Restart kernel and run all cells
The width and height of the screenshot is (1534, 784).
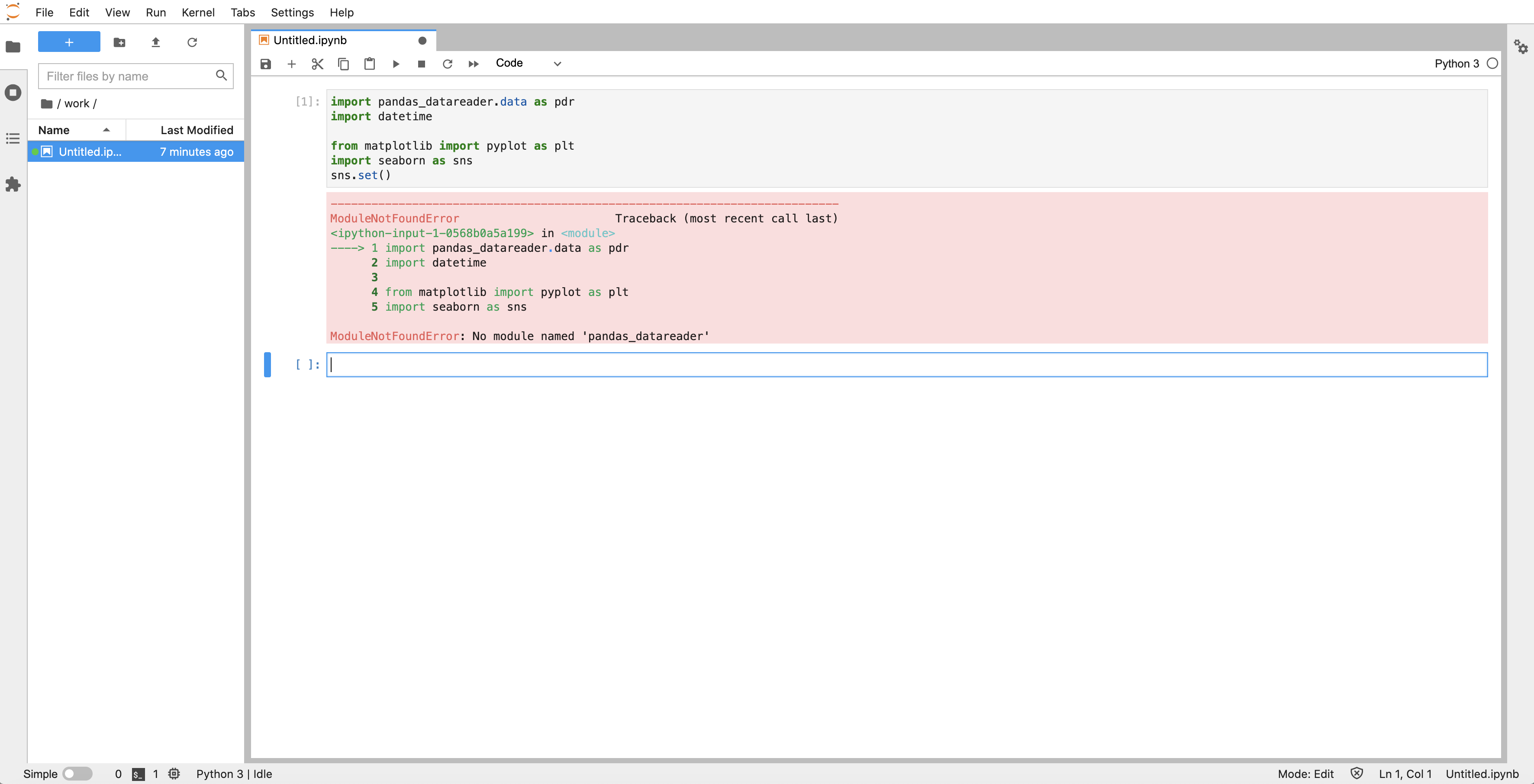pos(474,64)
